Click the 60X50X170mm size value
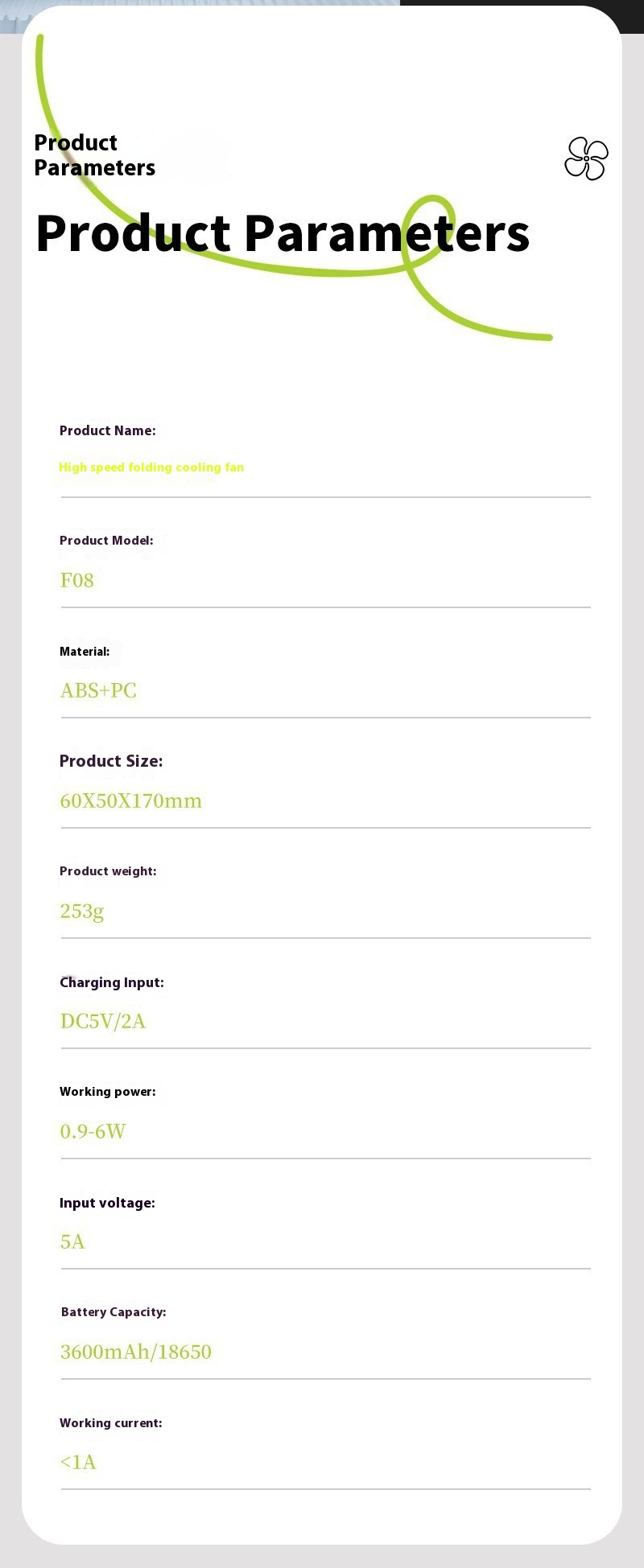The width and height of the screenshot is (644, 1568). tap(130, 800)
